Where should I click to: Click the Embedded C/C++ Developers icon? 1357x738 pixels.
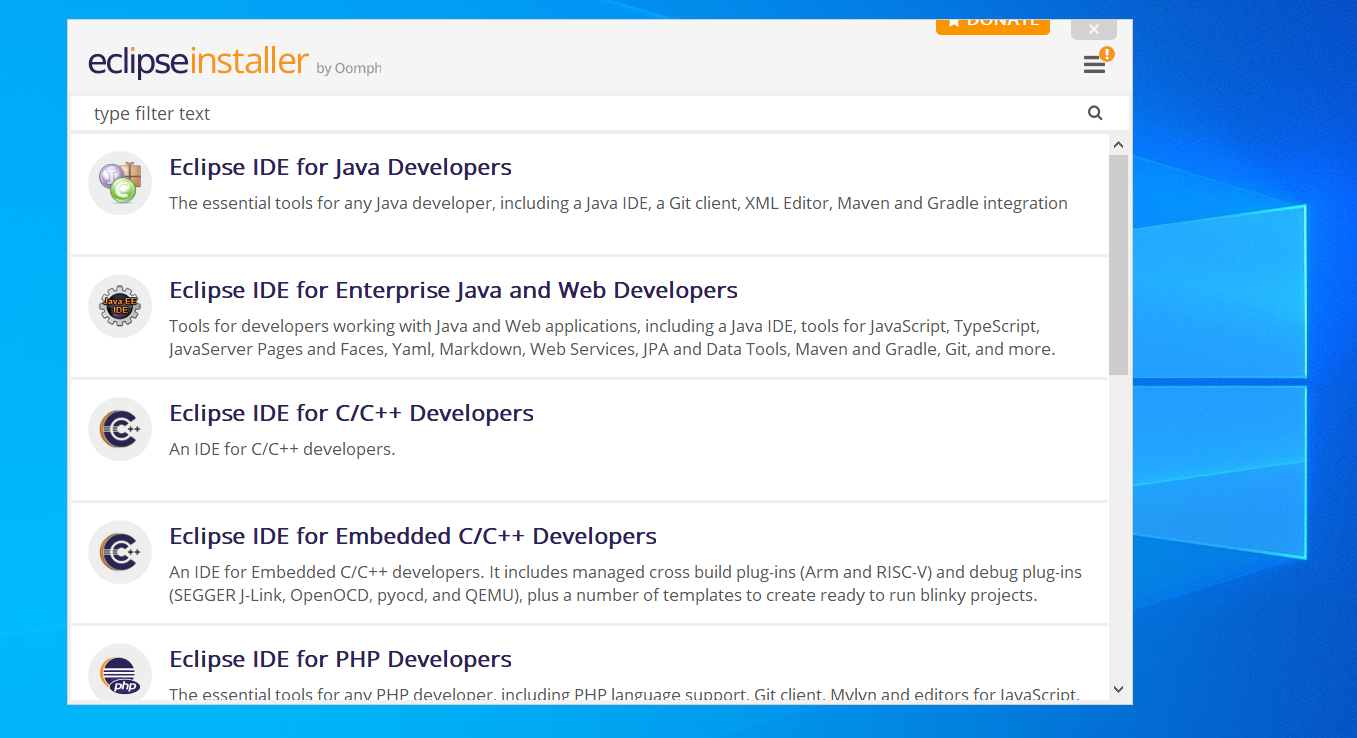pos(120,552)
